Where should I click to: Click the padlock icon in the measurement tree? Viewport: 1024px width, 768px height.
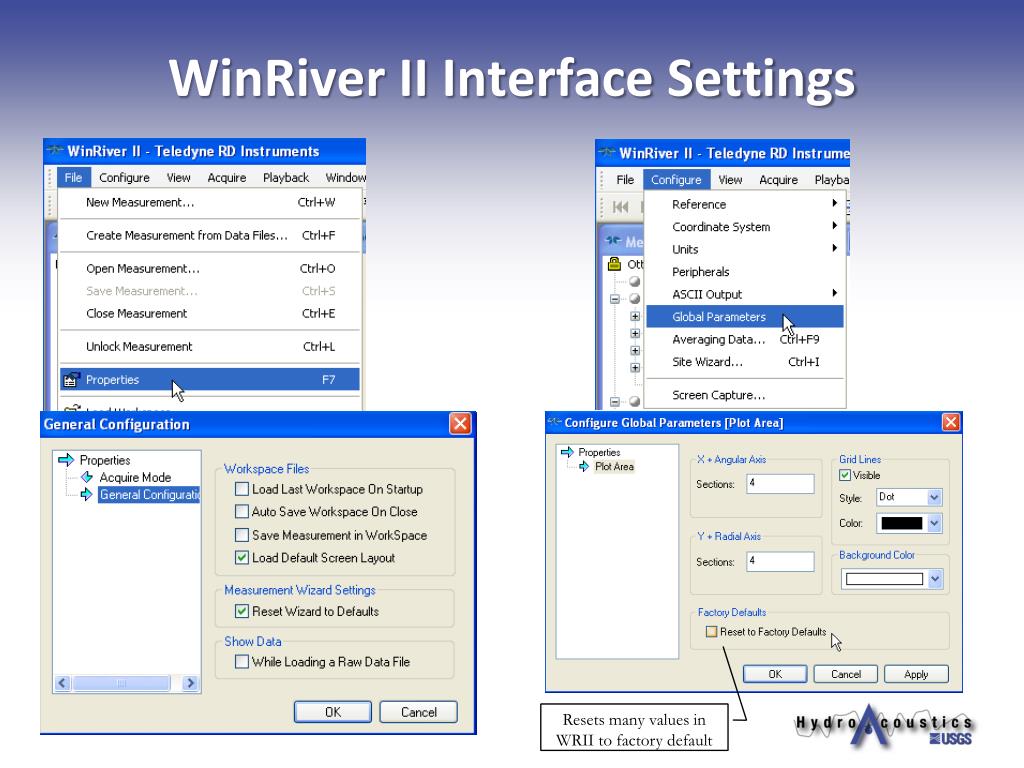(x=615, y=263)
